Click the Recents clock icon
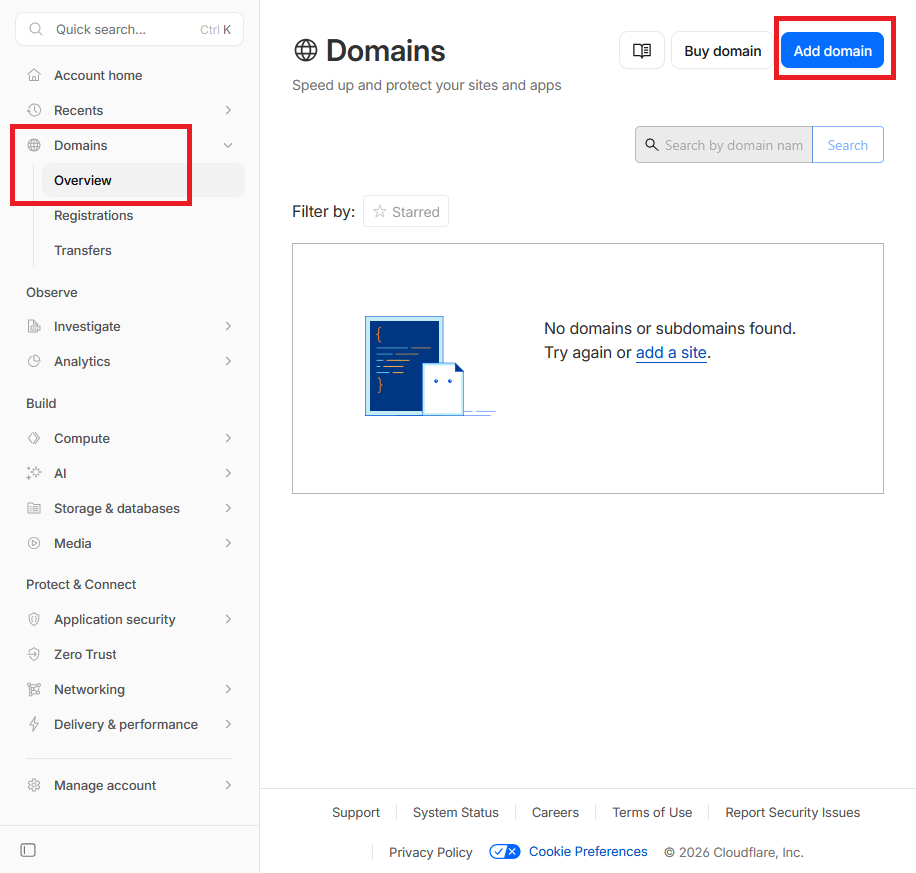 pyautogui.click(x=34, y=110)
